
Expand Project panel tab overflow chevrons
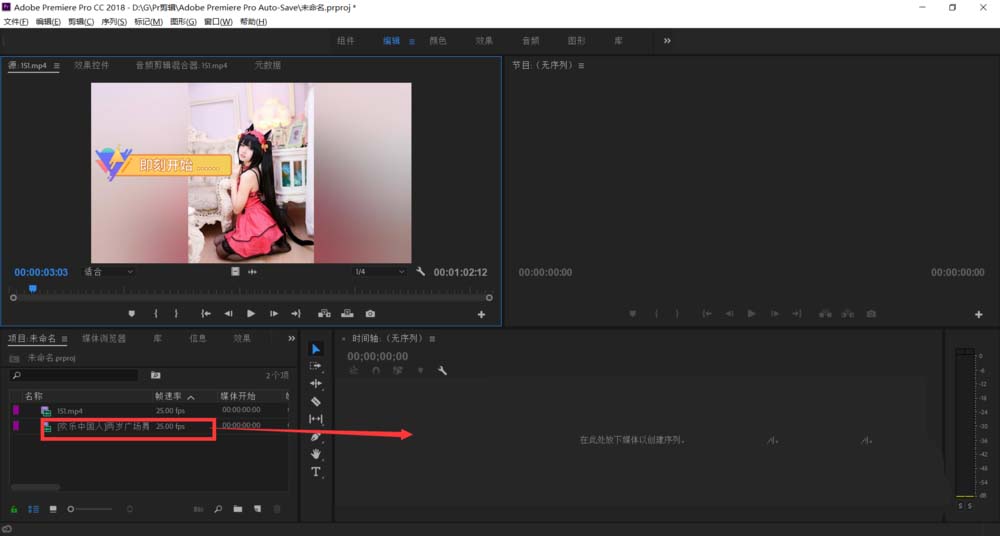point(291,338)
